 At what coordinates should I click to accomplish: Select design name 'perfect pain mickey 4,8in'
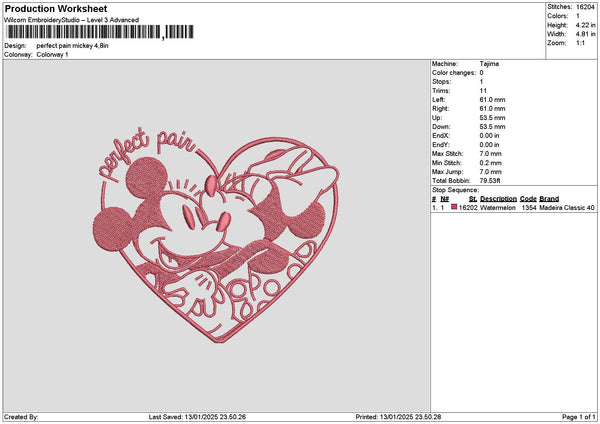(73, 46)
